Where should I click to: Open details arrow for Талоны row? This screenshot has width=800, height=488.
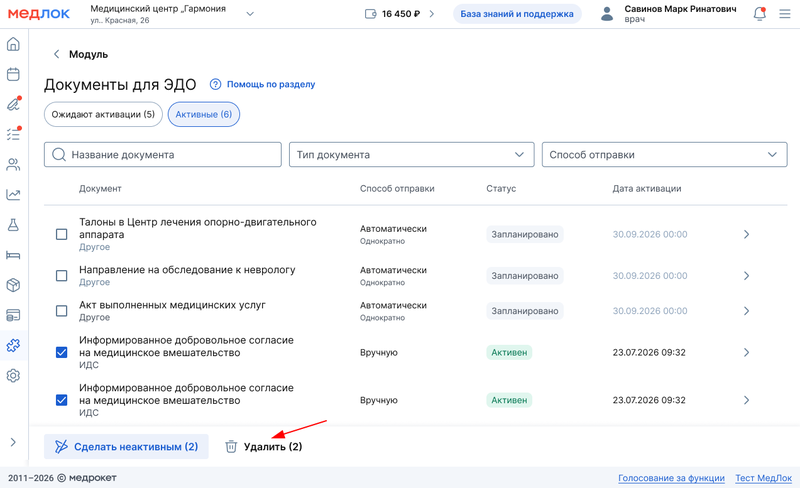pyautogui.click(x=746, y=234)
